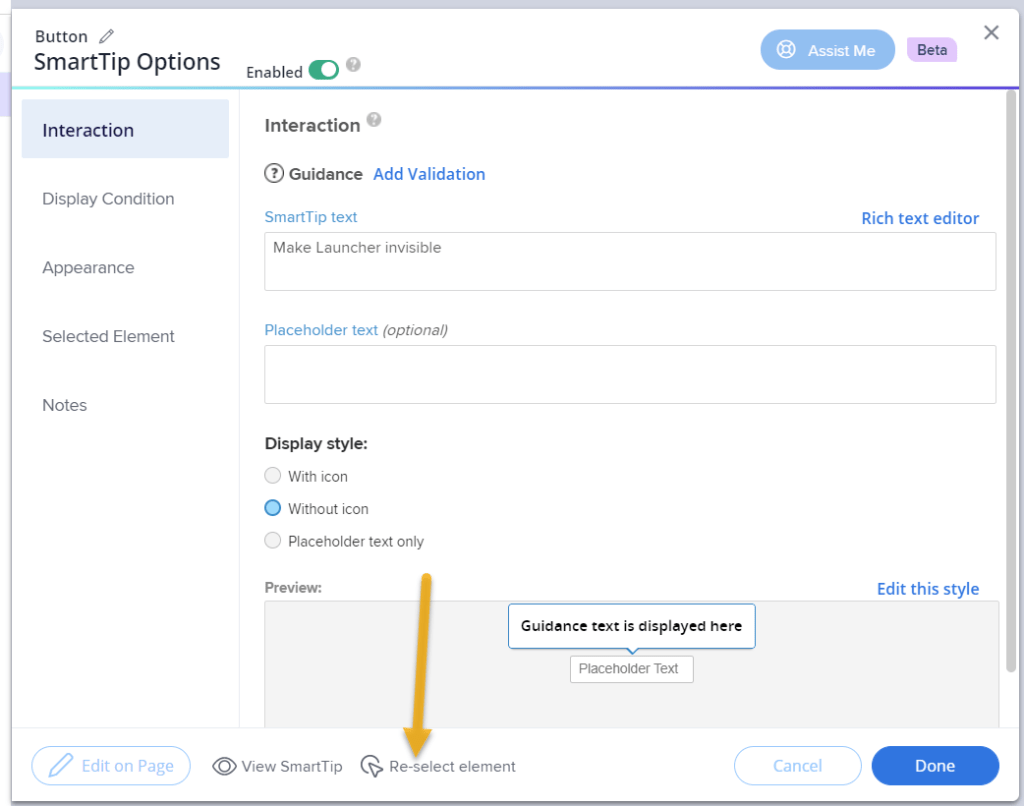Image resolution: width=1024 pixels, height=806 pixels.
Task: Select the With icon display style
Action: 273,476
